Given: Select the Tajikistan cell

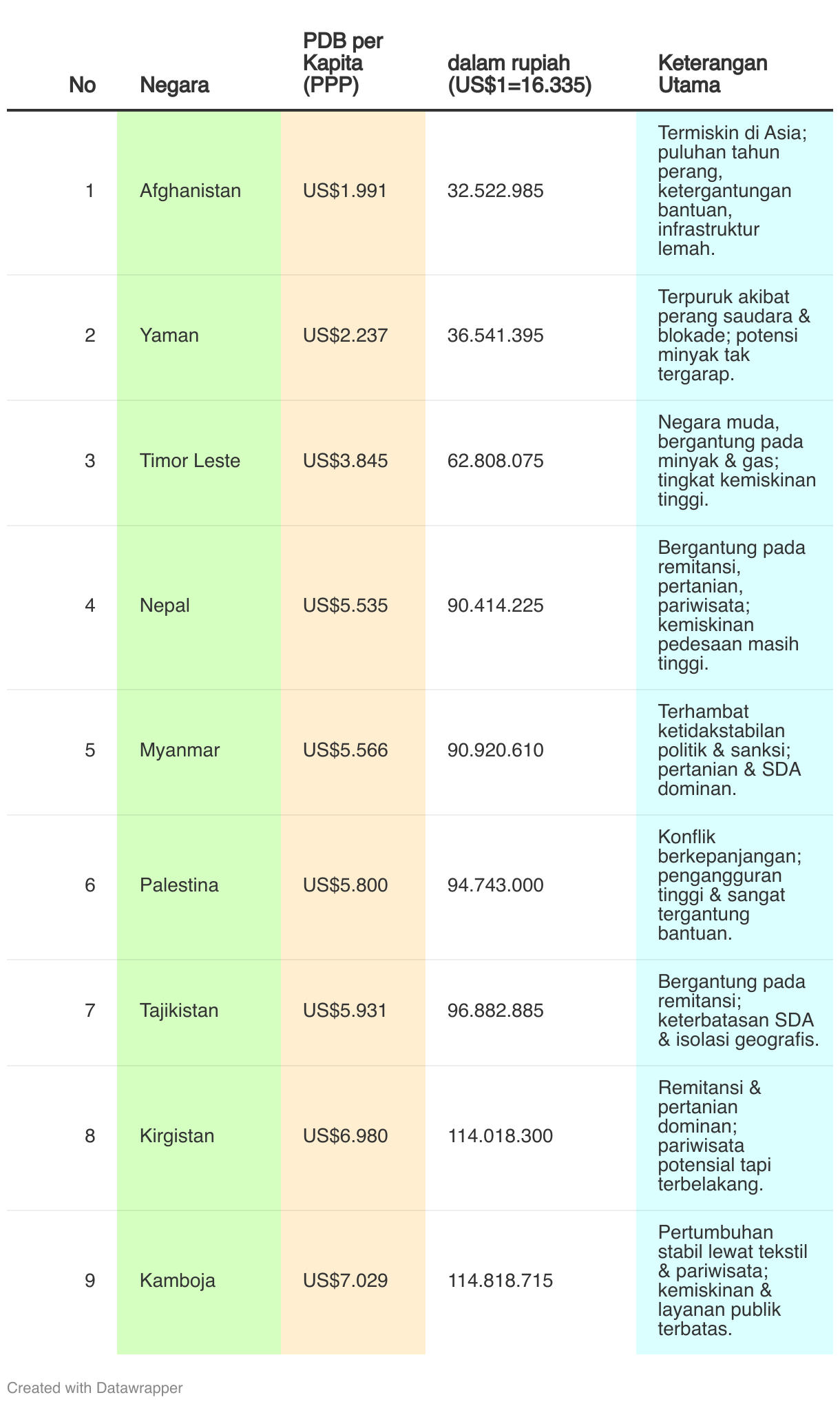Looking at the screenshot, I should point(199,1012).
